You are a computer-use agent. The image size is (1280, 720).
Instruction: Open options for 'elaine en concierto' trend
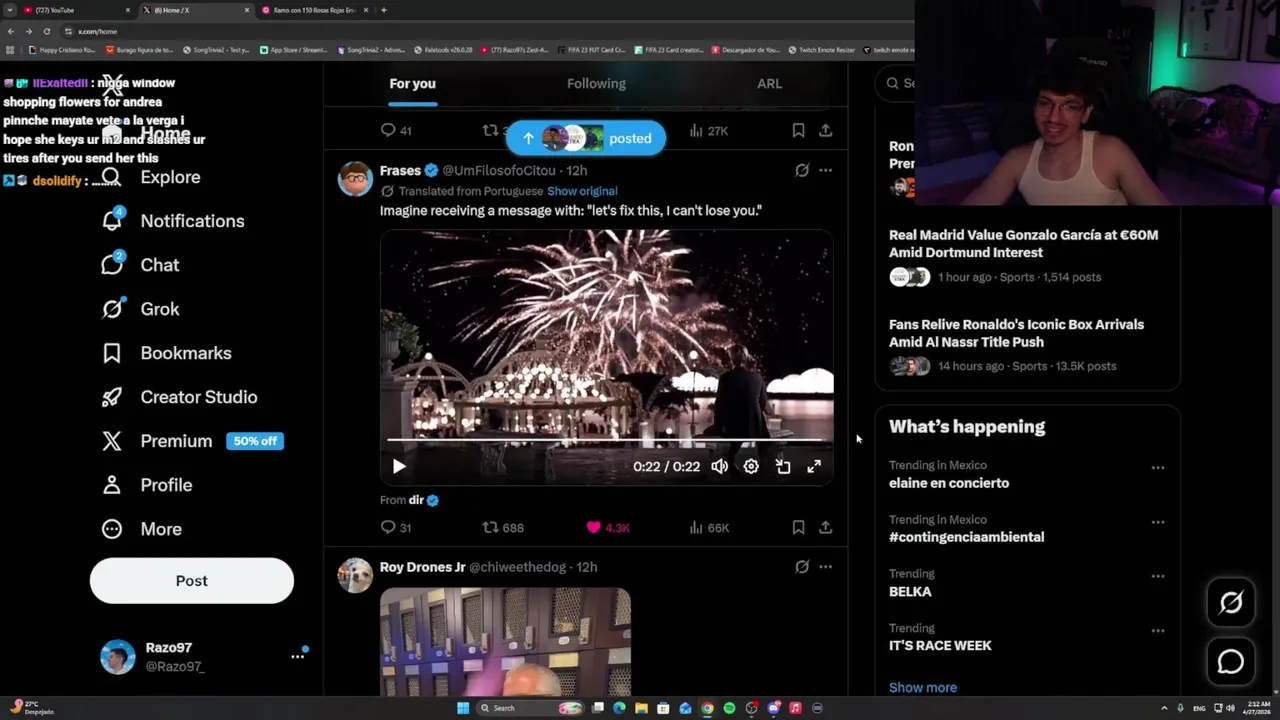point(1157,468)
